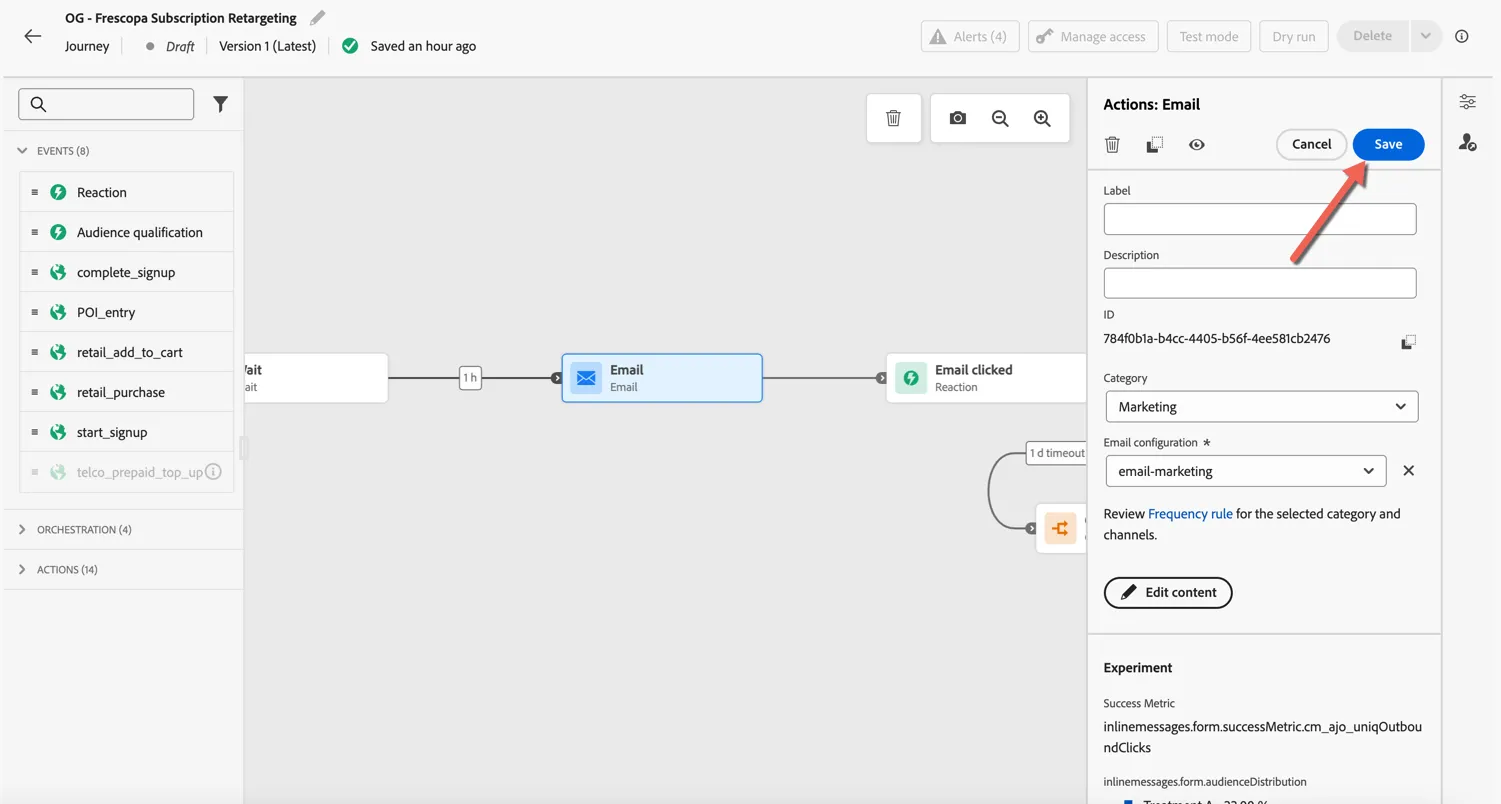Click into the Description input field
Viewport: 1501px width, 804px height.
click(1260, 283)
